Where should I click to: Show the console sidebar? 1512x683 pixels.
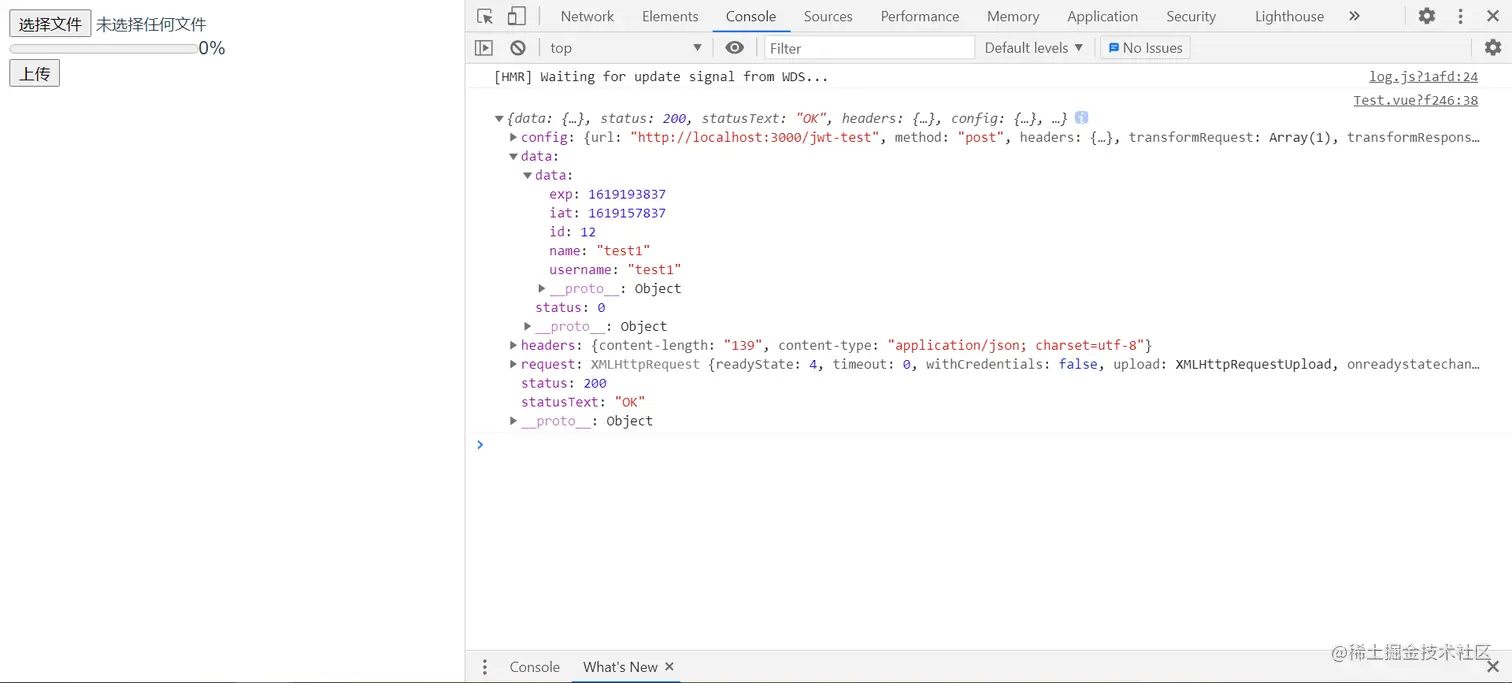484,48
